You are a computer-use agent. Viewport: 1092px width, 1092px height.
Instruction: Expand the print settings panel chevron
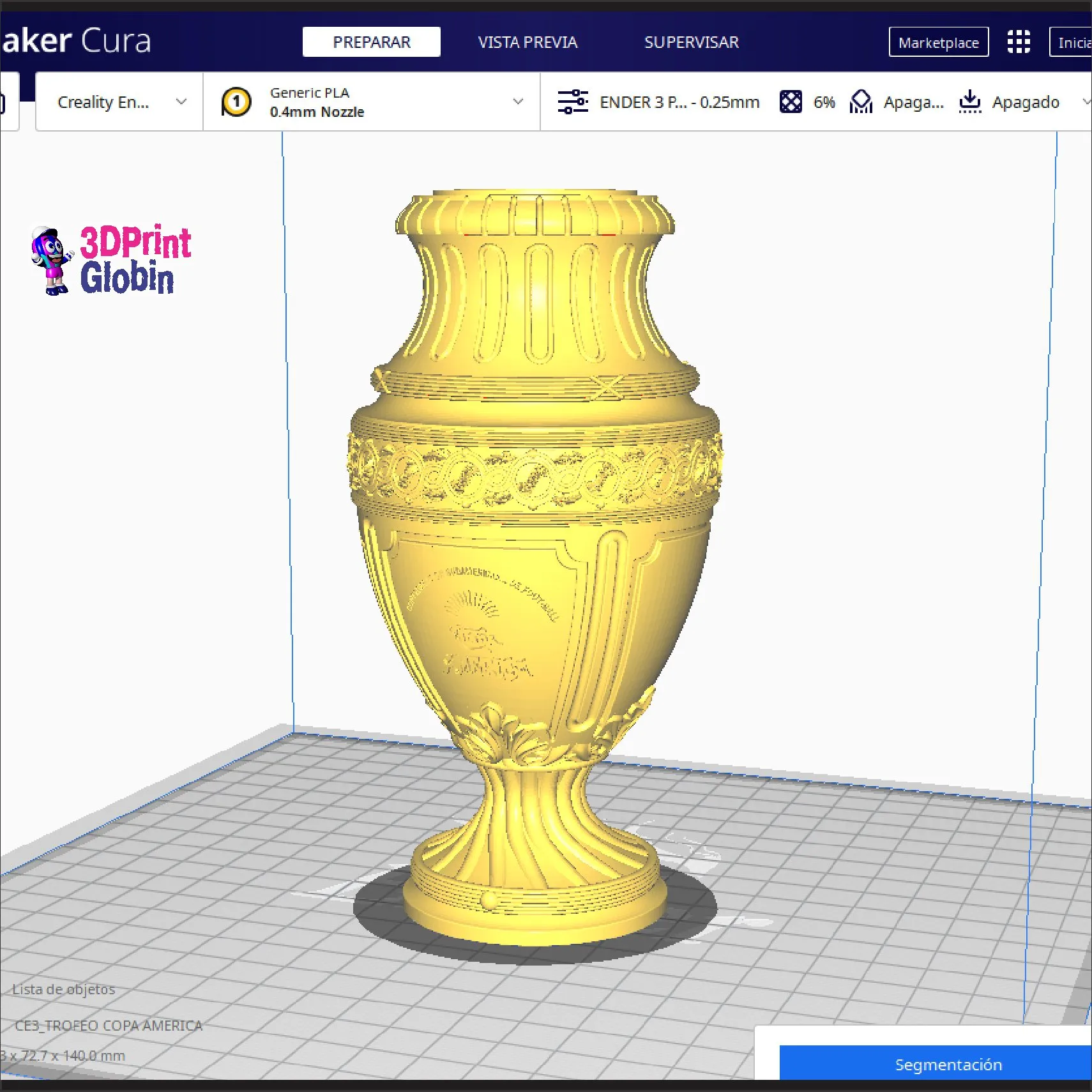(1085, 102)
